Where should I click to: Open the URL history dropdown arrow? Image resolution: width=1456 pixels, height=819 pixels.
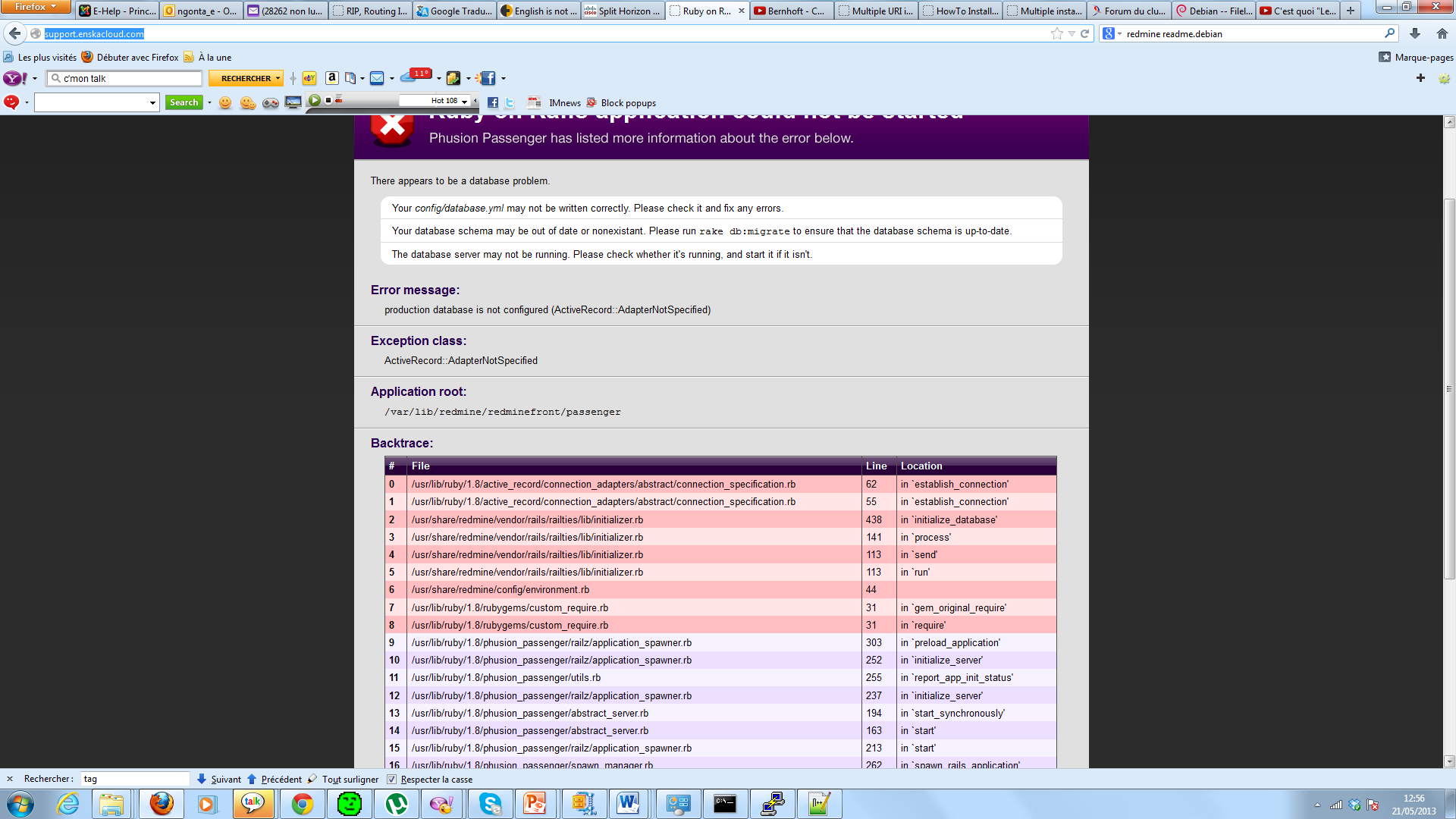coord(1072,33)
